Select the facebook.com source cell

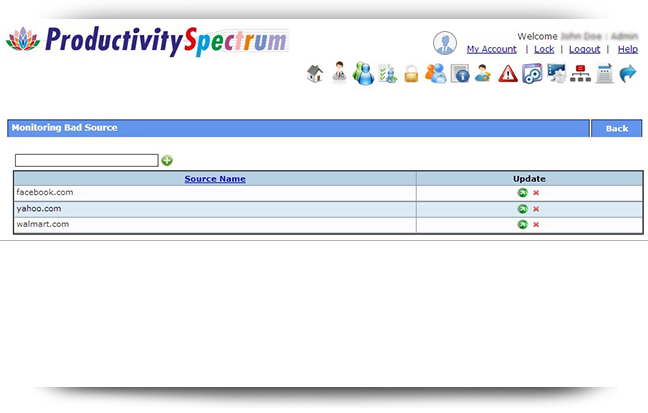pyautogui.click(x=215, y=193)
